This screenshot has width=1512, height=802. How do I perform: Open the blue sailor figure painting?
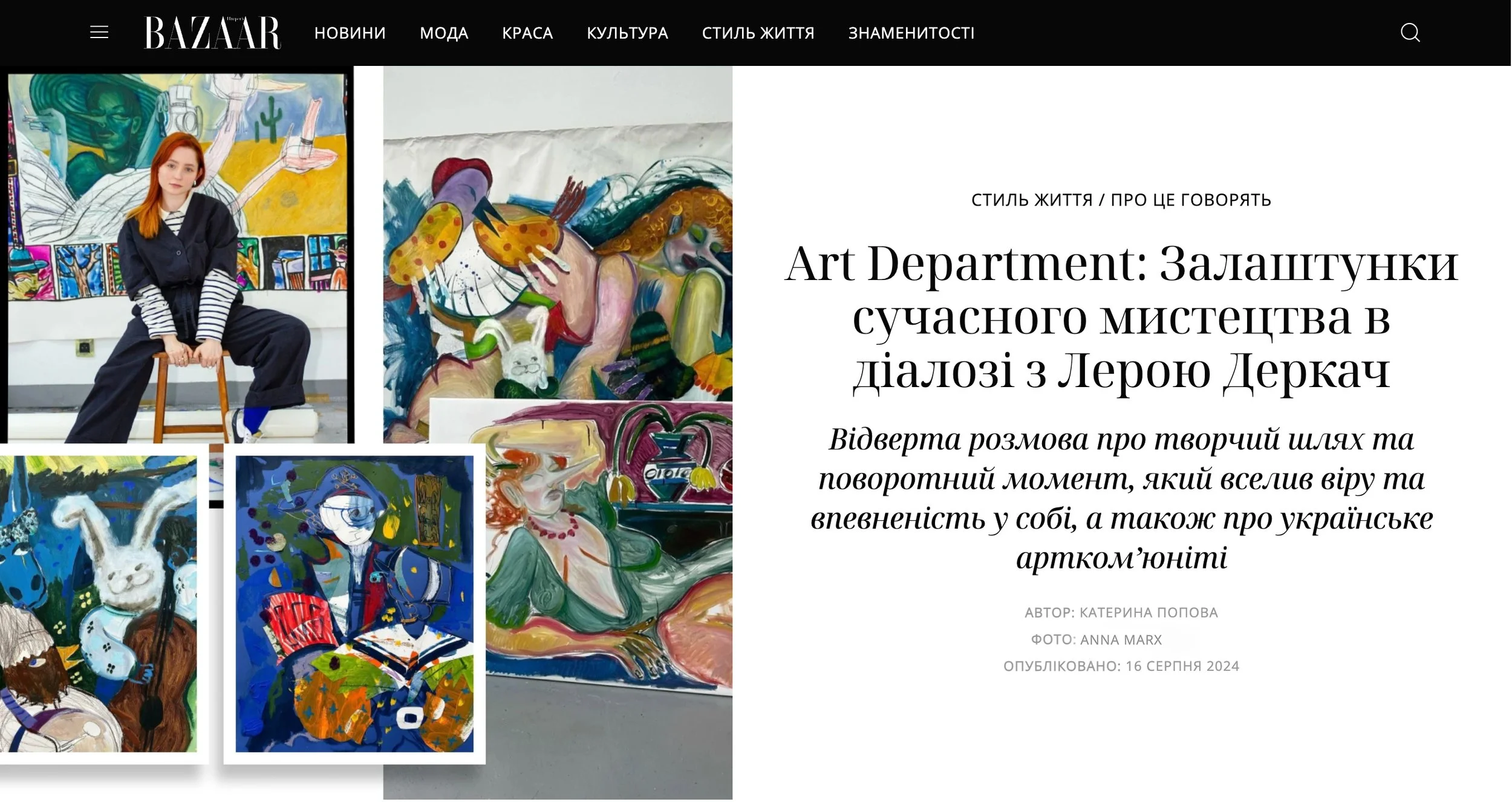(x=354, y=604)
